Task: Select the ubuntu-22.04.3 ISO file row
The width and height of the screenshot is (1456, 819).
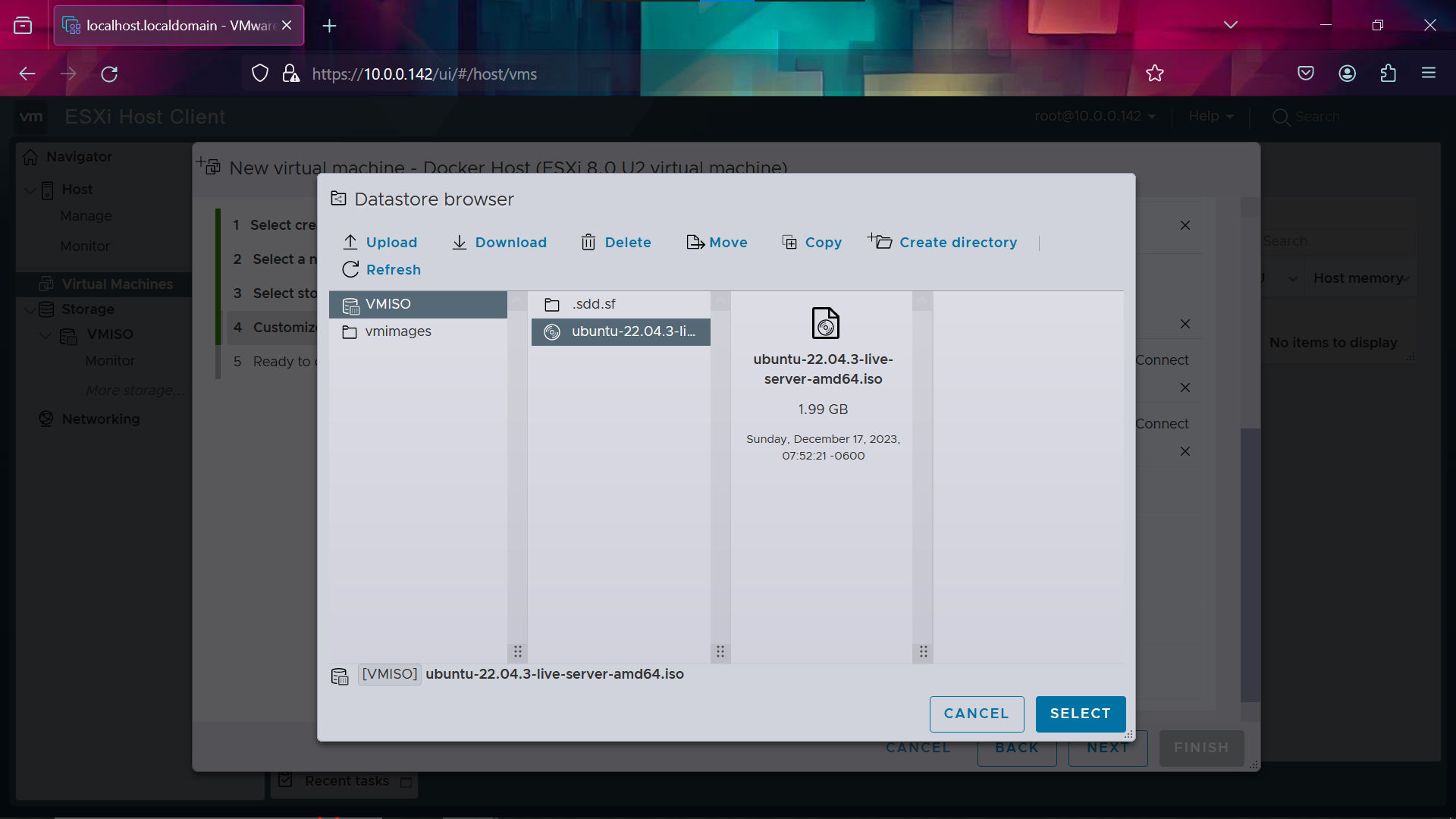Action: coord(620,332)
